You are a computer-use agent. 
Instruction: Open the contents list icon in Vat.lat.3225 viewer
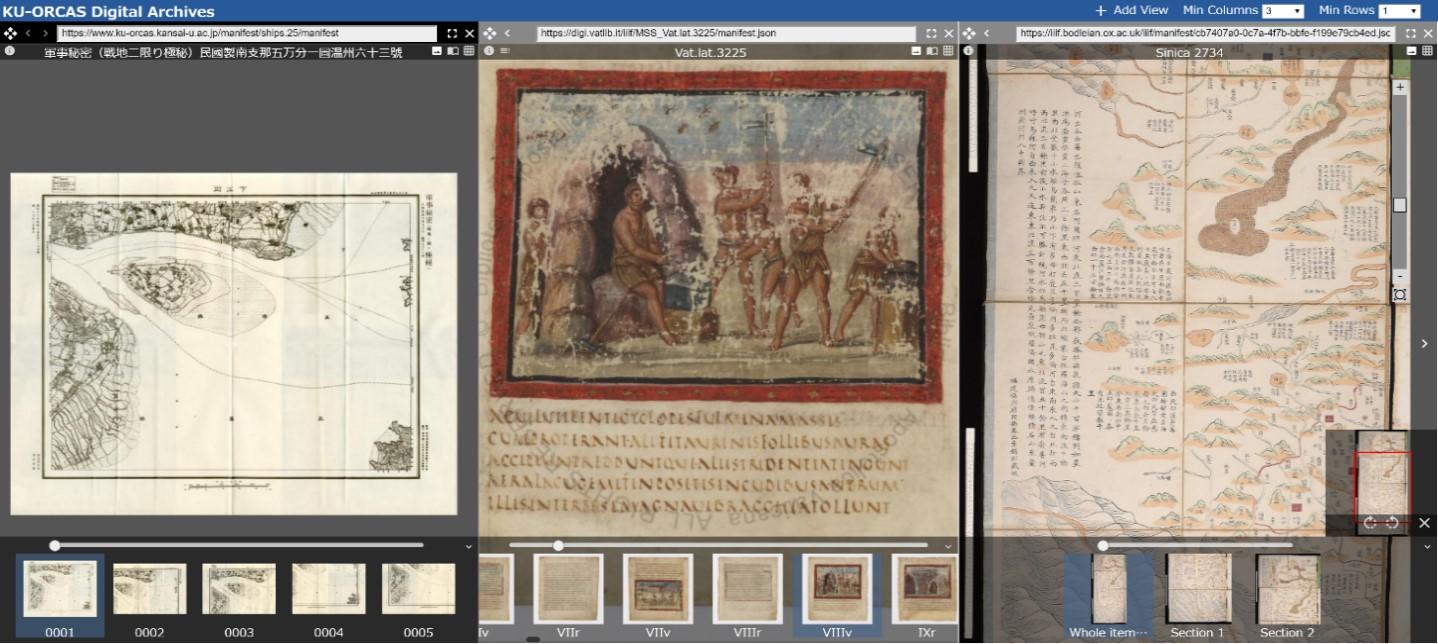(x=505, y=51)
